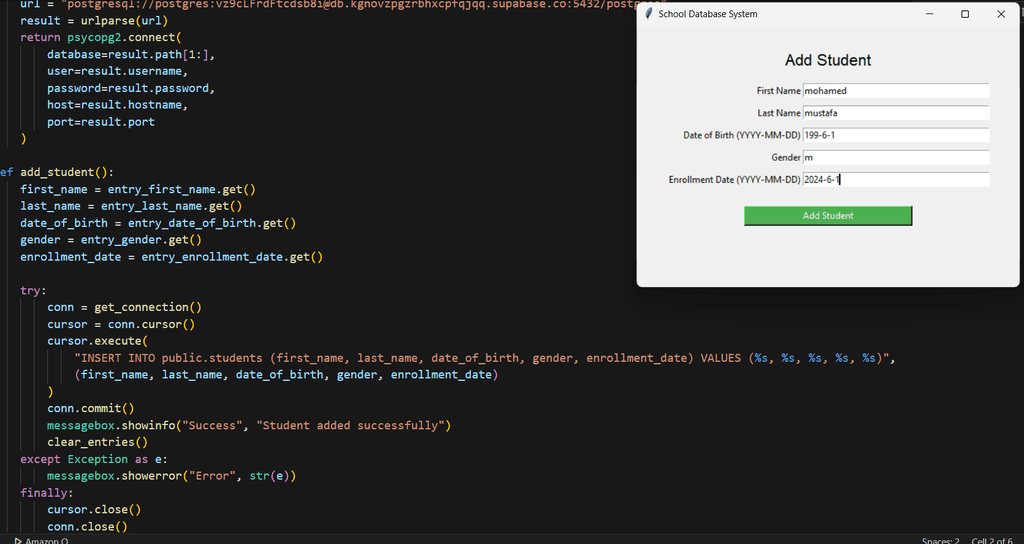This screenshot has width=1024, height=544.
Task: Click the Add Student heading text
Action: tap(828, 60)
